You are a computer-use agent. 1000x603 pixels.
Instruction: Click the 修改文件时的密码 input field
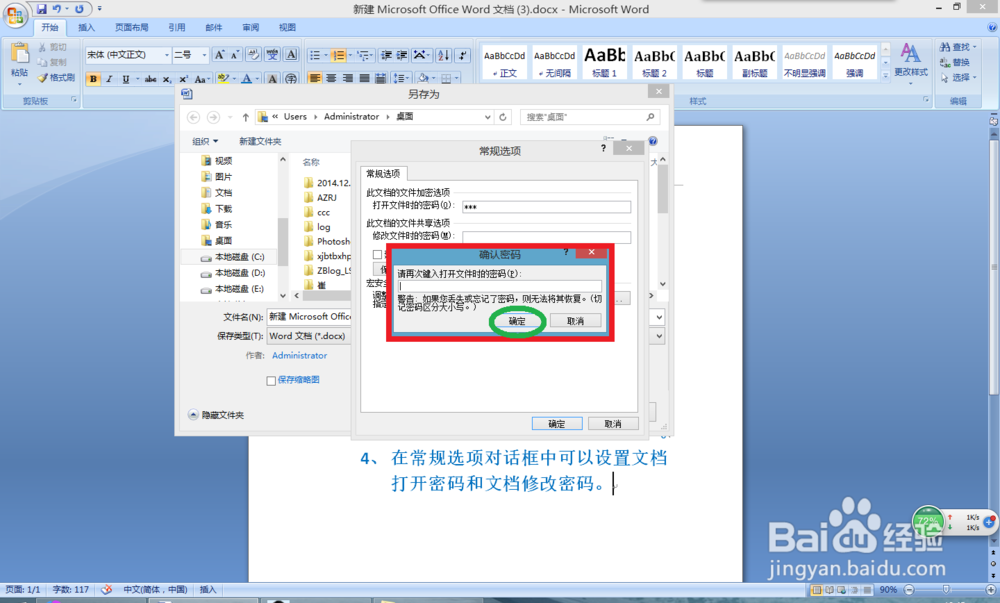coord(547,236)
